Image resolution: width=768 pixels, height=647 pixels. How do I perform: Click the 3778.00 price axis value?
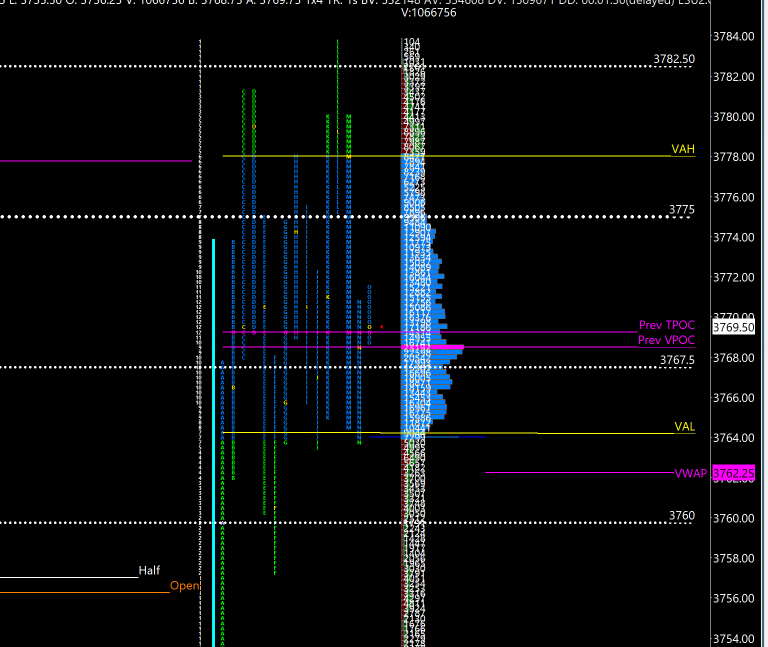pyautogui.click(x=733, y=157)
